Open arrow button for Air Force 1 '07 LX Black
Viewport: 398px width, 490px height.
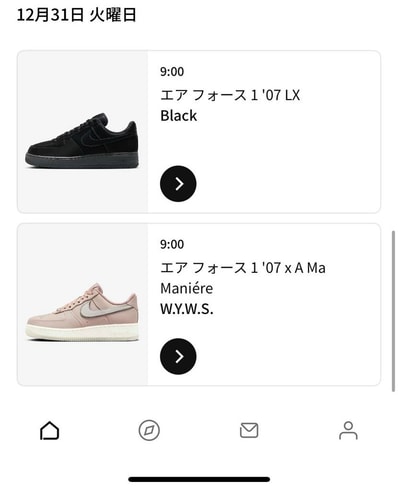coord(178,183)
